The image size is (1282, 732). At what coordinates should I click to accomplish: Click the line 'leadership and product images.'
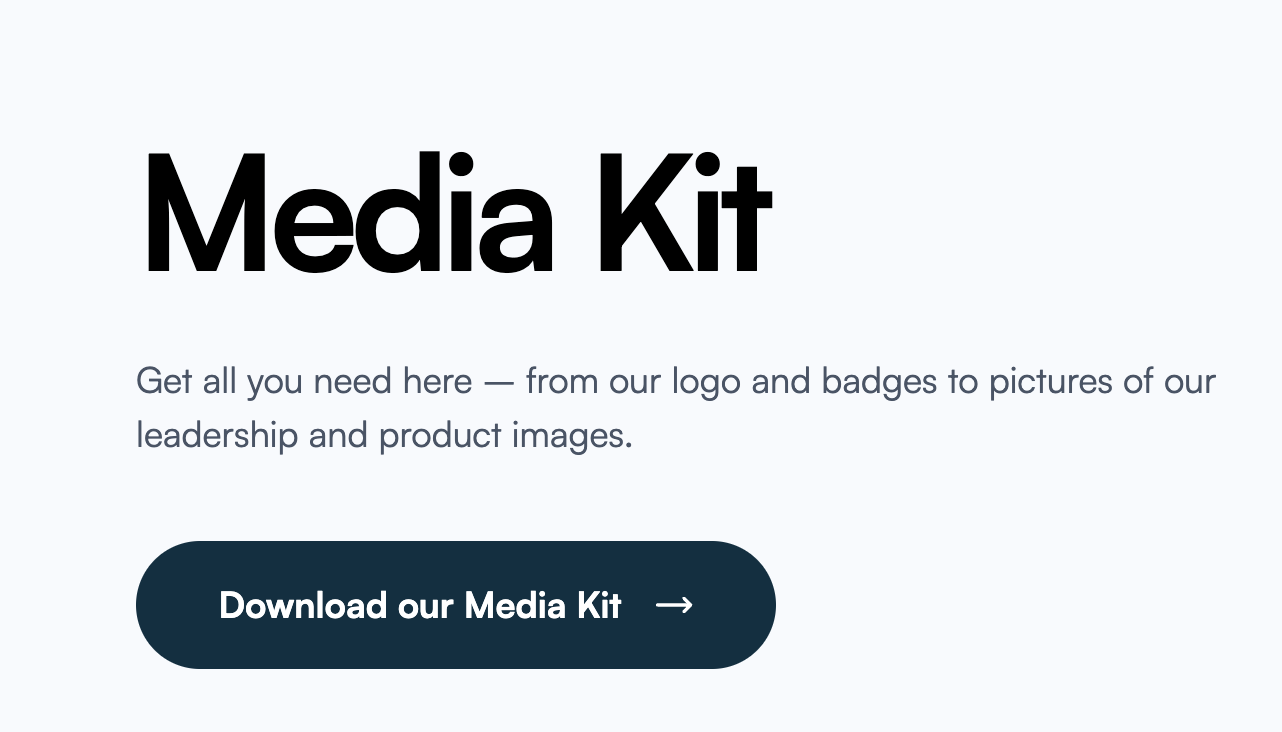(385, 437)
